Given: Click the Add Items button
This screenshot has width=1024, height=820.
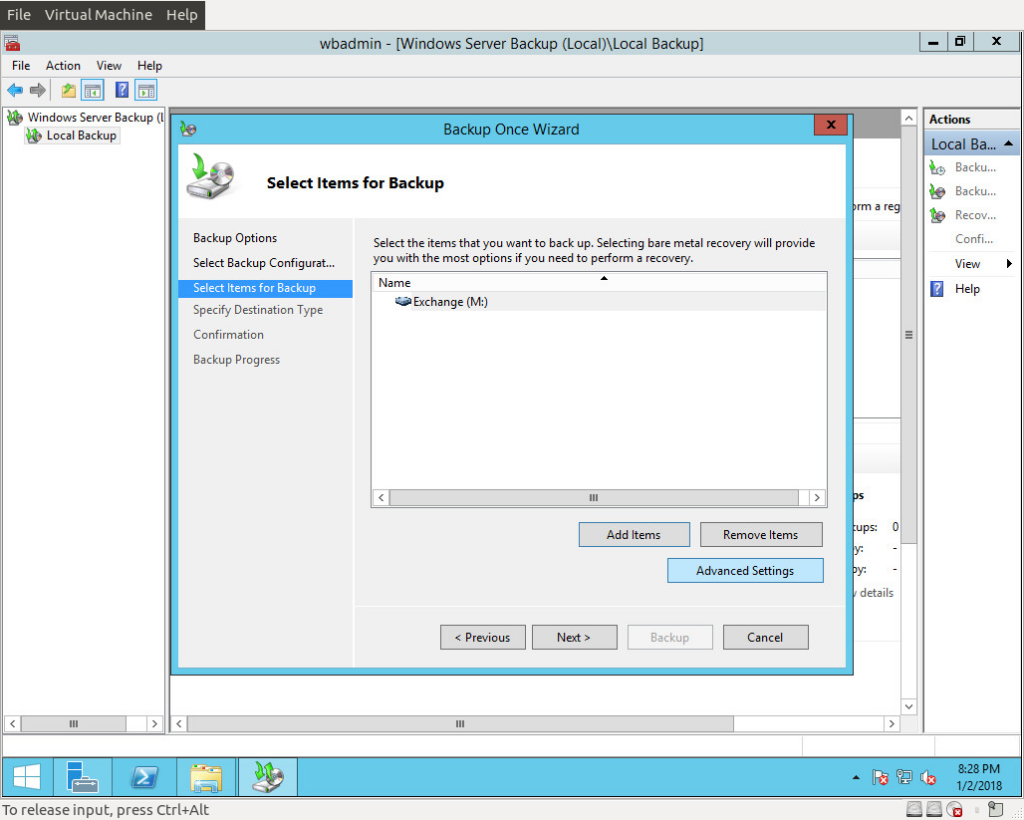Looking at the screenshot, I should 633,535.
